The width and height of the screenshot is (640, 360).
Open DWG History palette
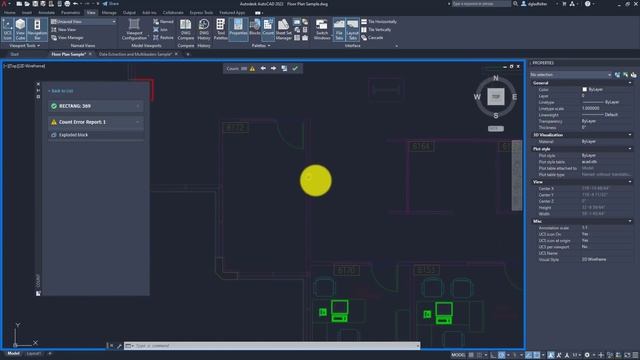[x=204, y=29]
